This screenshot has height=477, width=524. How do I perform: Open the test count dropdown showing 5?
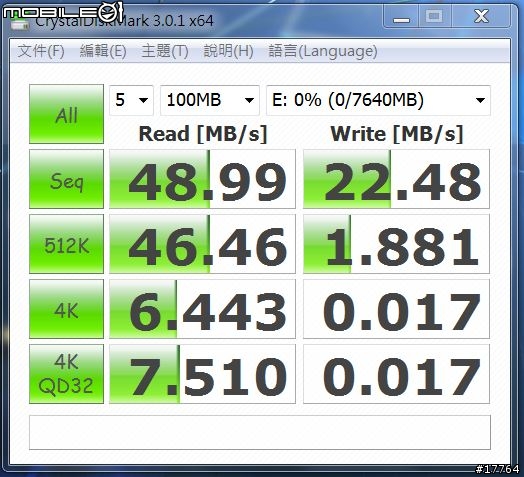(x=131, y=100)
